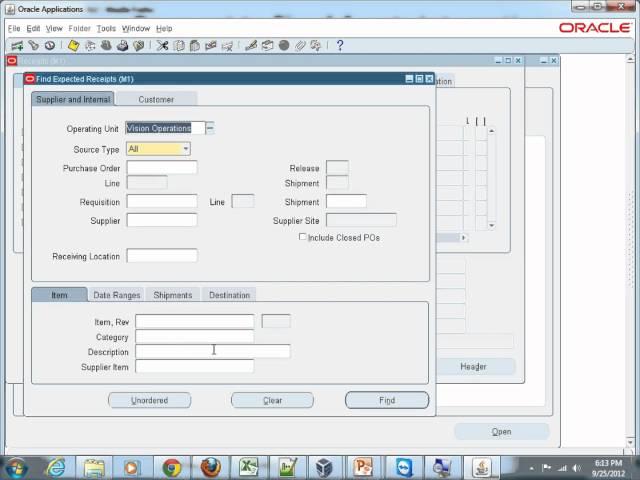Open the View menu
Screen dimensions: 640x480
coord(54,29)
